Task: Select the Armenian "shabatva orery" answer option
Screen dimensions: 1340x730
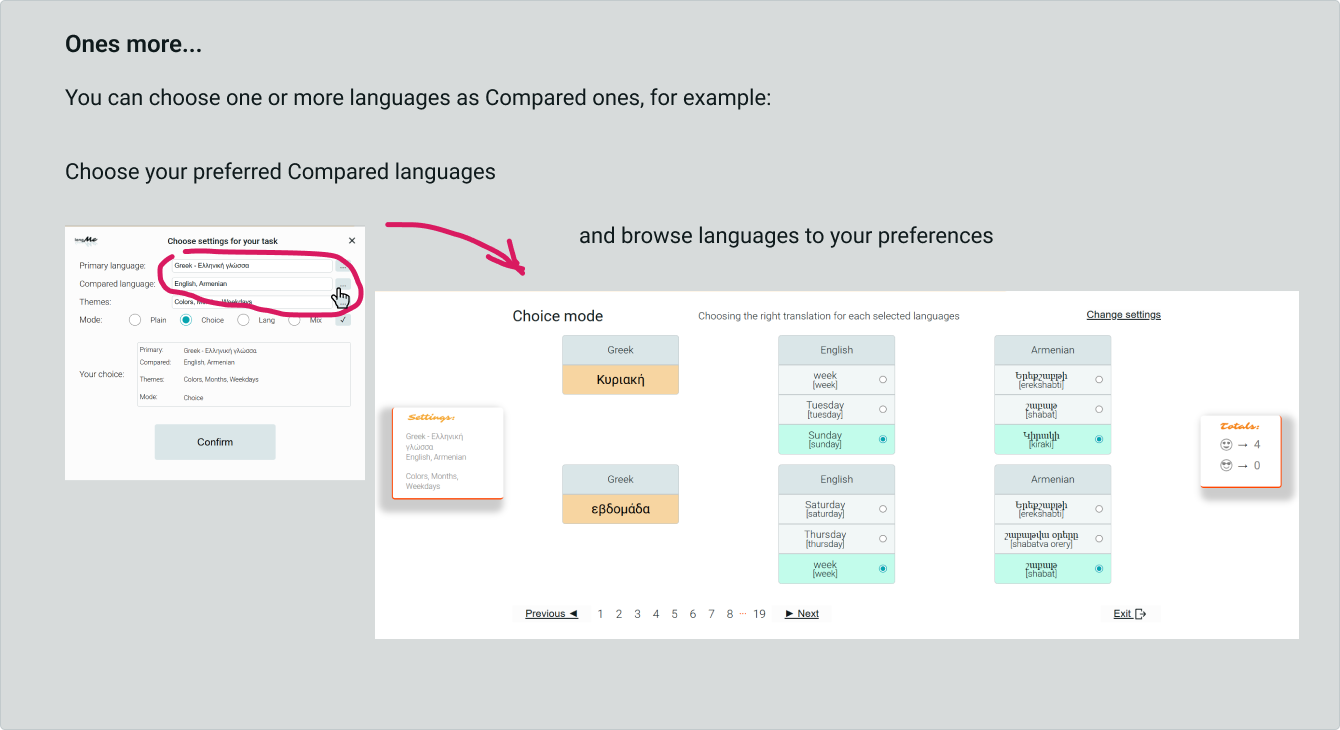Action: [1052, 539]
